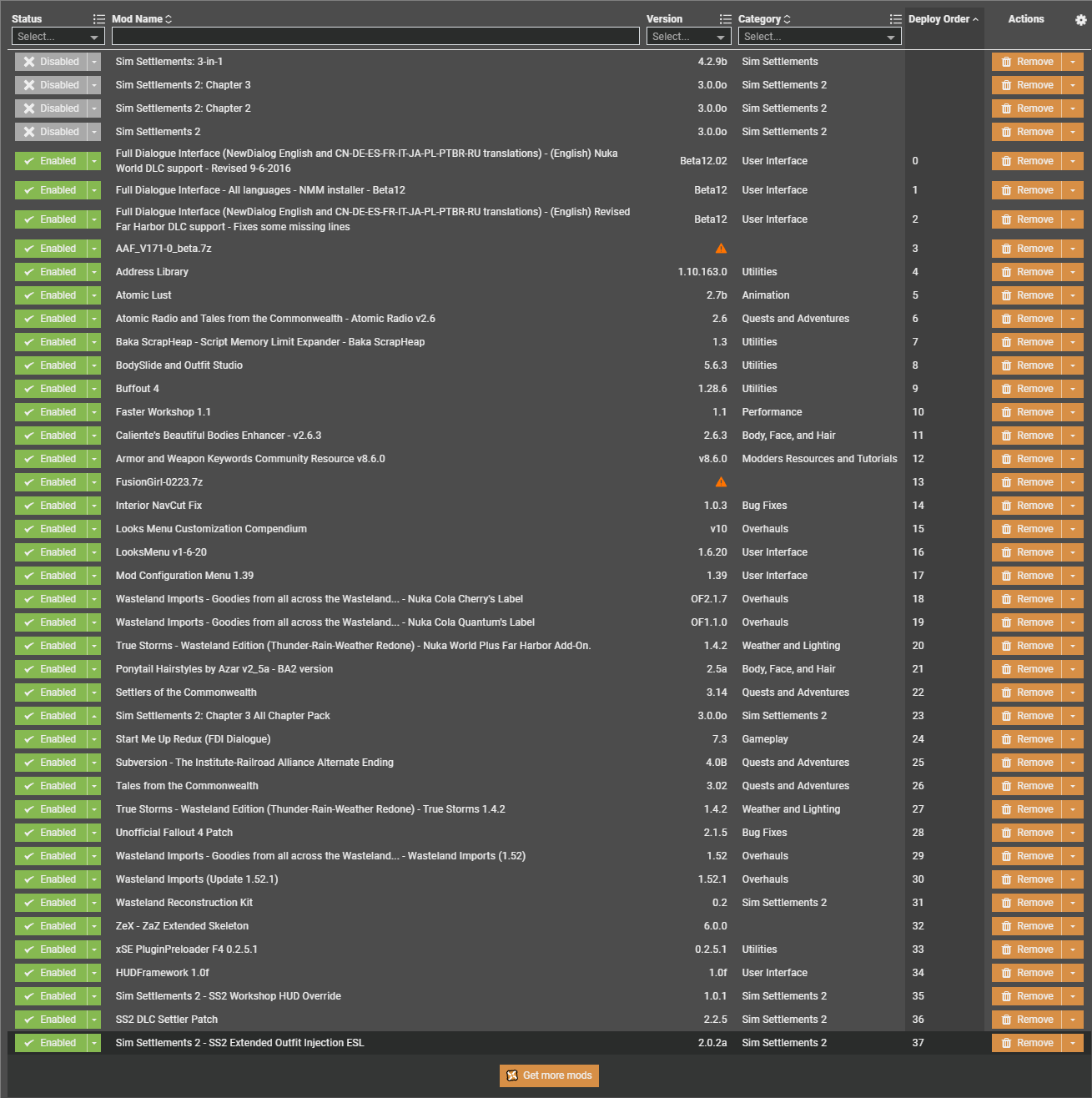
Task: Sort by Mod Name column arrows
Action: tap(169, 19)
